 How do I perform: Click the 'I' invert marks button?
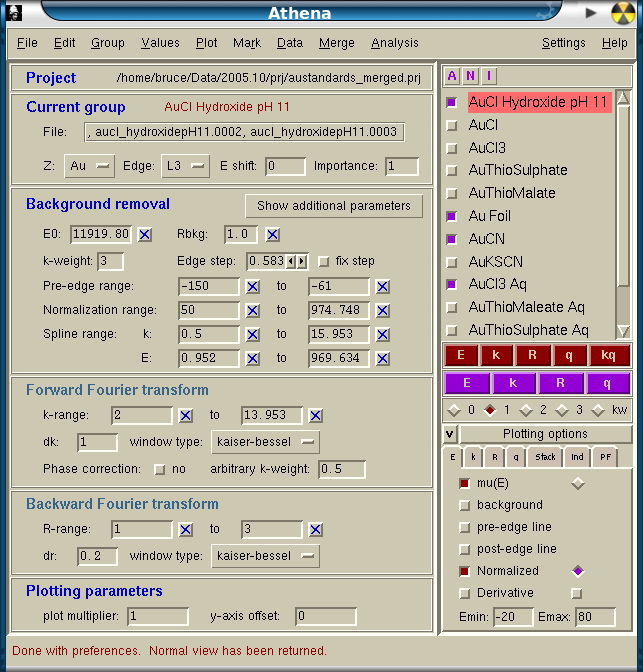coord(488,76)
